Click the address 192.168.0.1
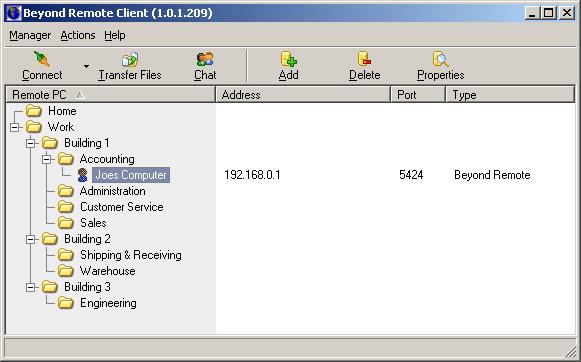 click(x=252, y=175)
